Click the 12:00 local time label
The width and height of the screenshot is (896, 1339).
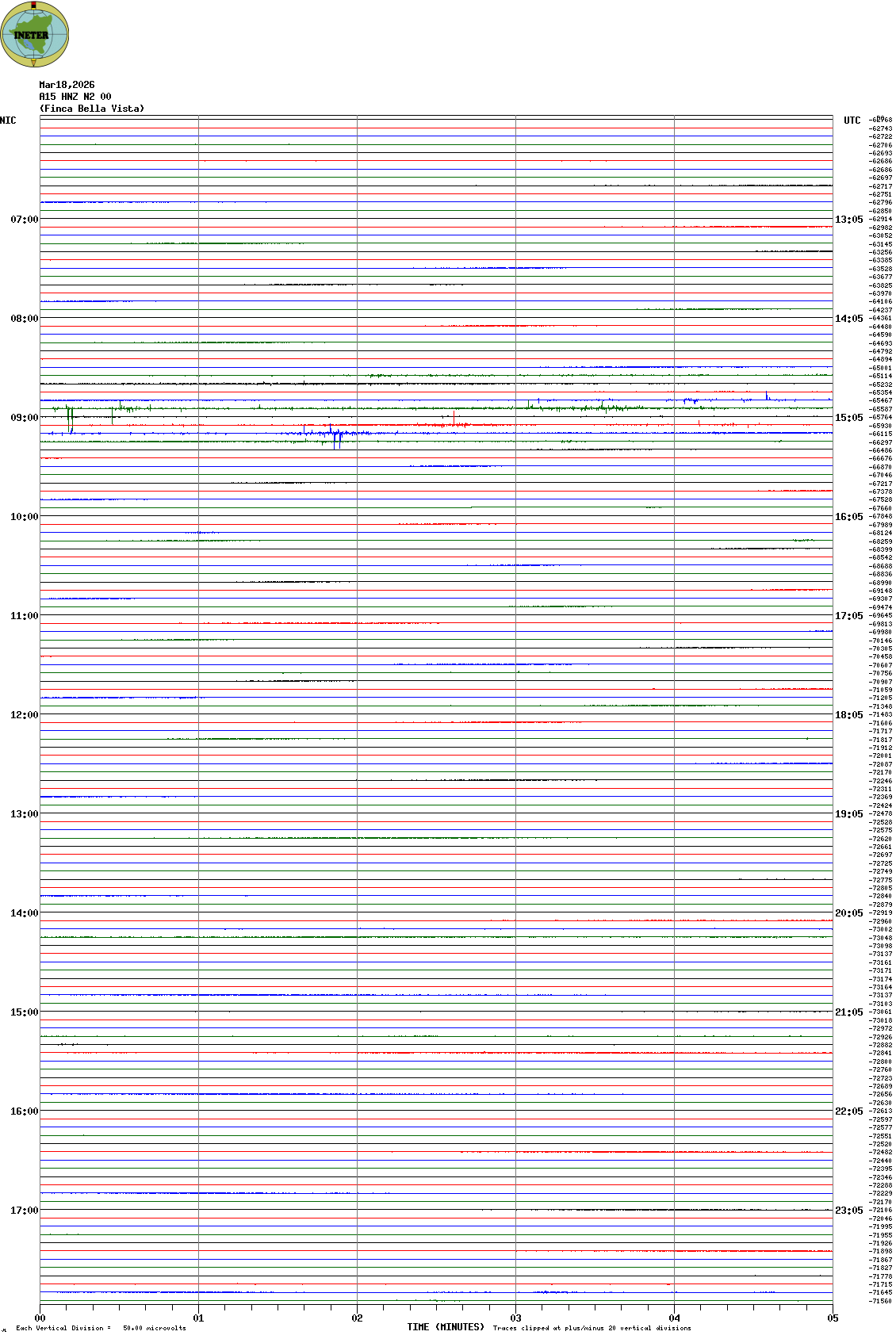24,715
